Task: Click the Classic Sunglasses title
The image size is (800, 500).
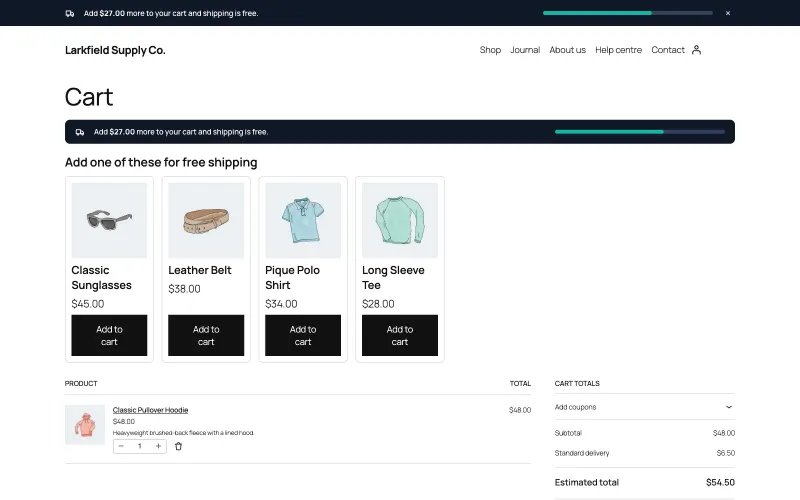Action: point(102,278)
